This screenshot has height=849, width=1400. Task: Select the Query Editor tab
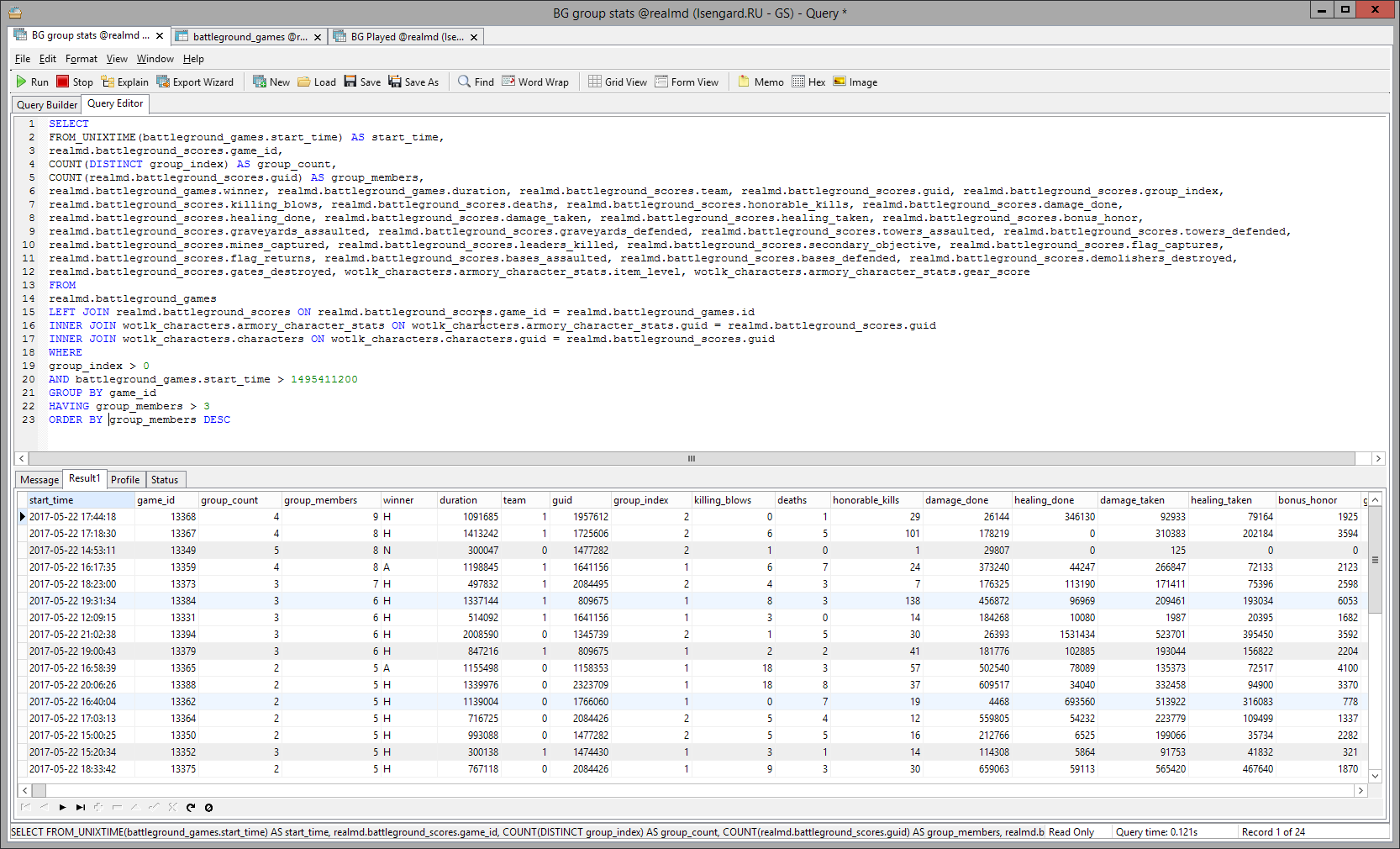115,103
